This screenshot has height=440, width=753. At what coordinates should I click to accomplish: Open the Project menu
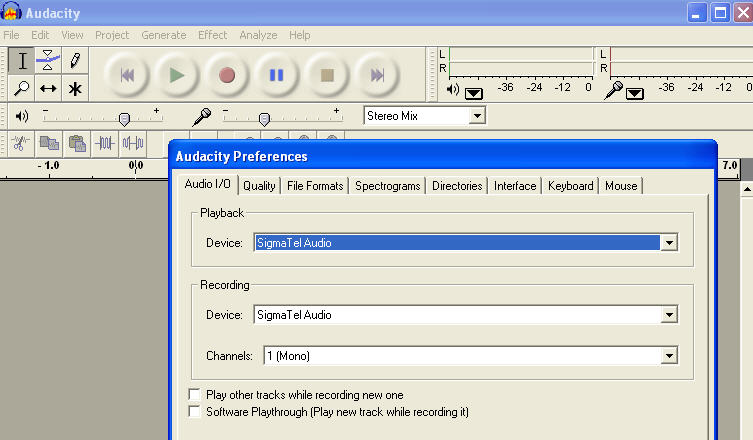[112, 35]
